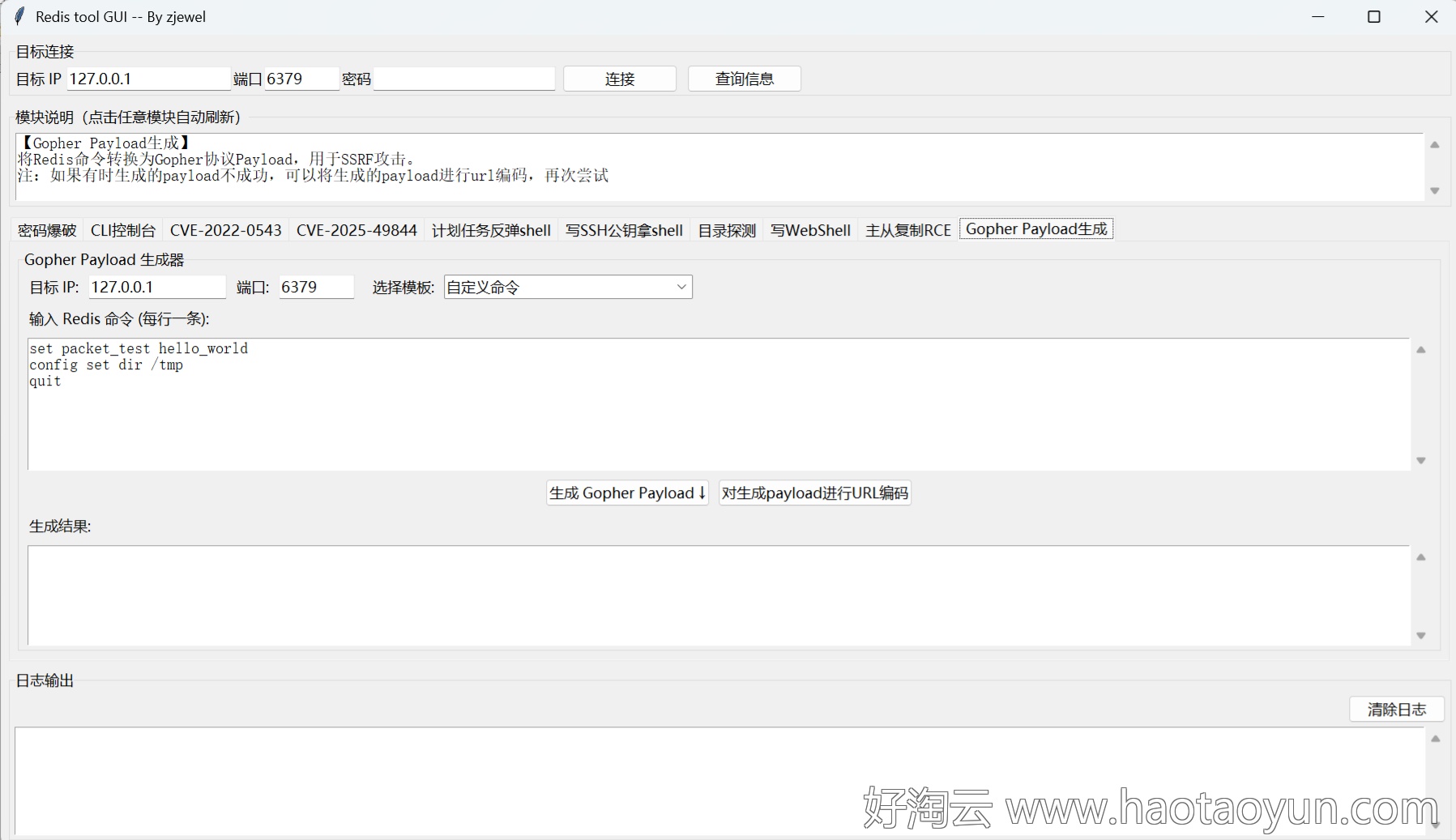Click the 'set packet_test hello_world' command line

click(x=139, y=348)
